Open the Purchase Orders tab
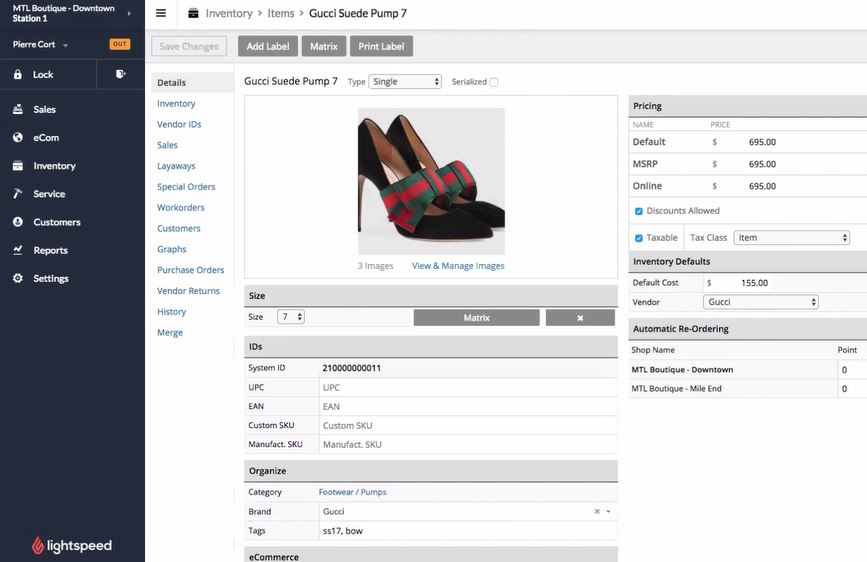The image size is (867, 562). tap(190, 270)
